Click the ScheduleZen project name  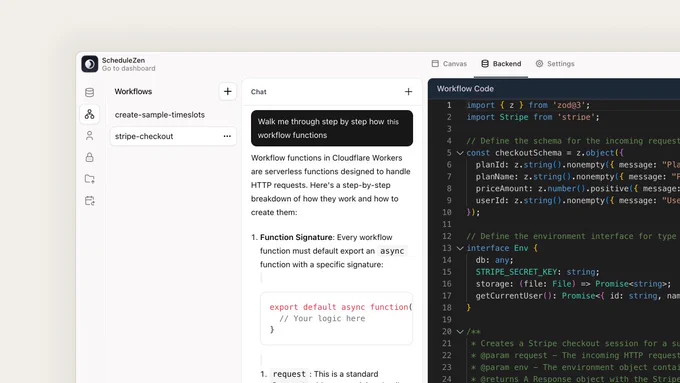click(123, 60)
